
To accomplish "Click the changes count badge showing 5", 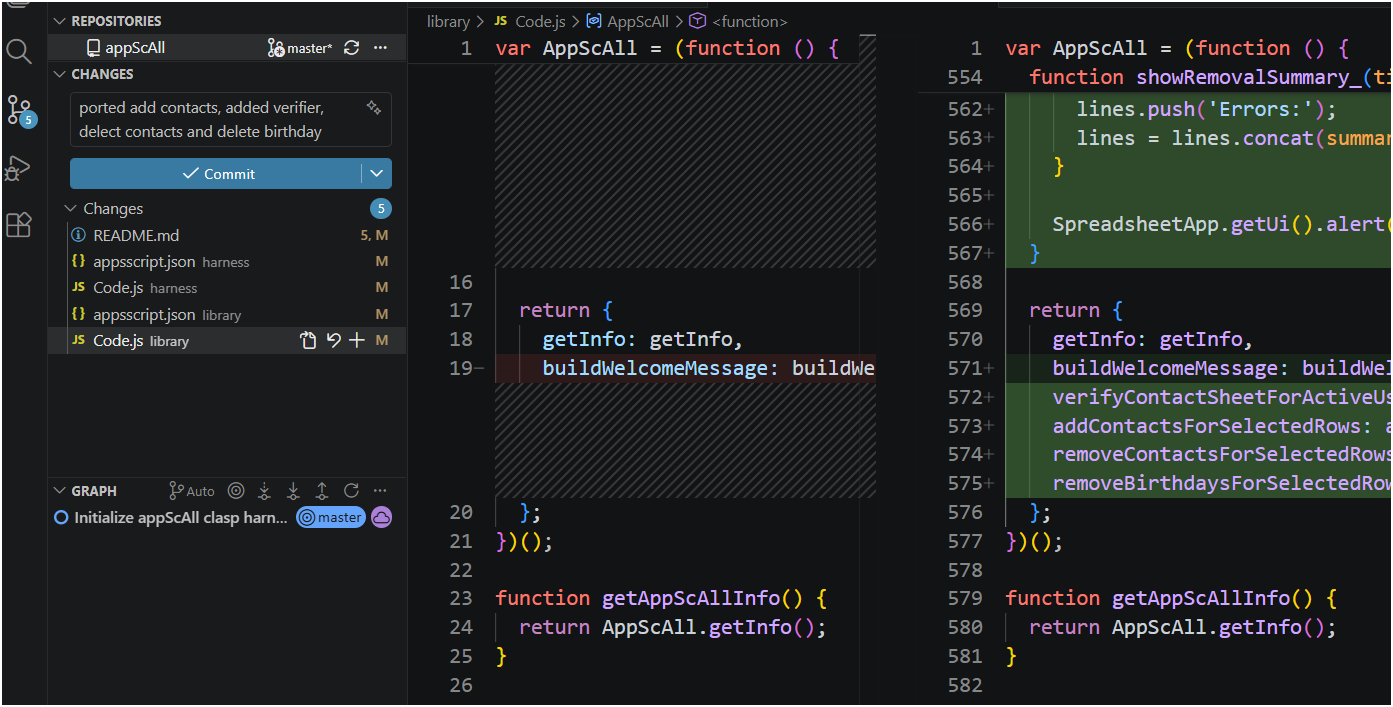I will tap(380, 209).
